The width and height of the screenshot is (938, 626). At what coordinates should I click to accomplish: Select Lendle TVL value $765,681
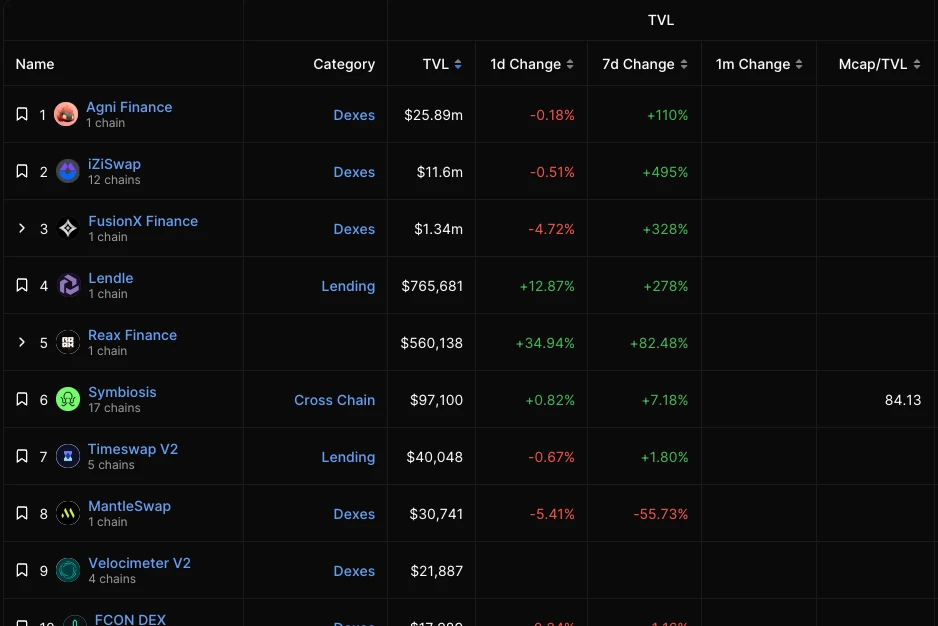[x=432, y=286]
